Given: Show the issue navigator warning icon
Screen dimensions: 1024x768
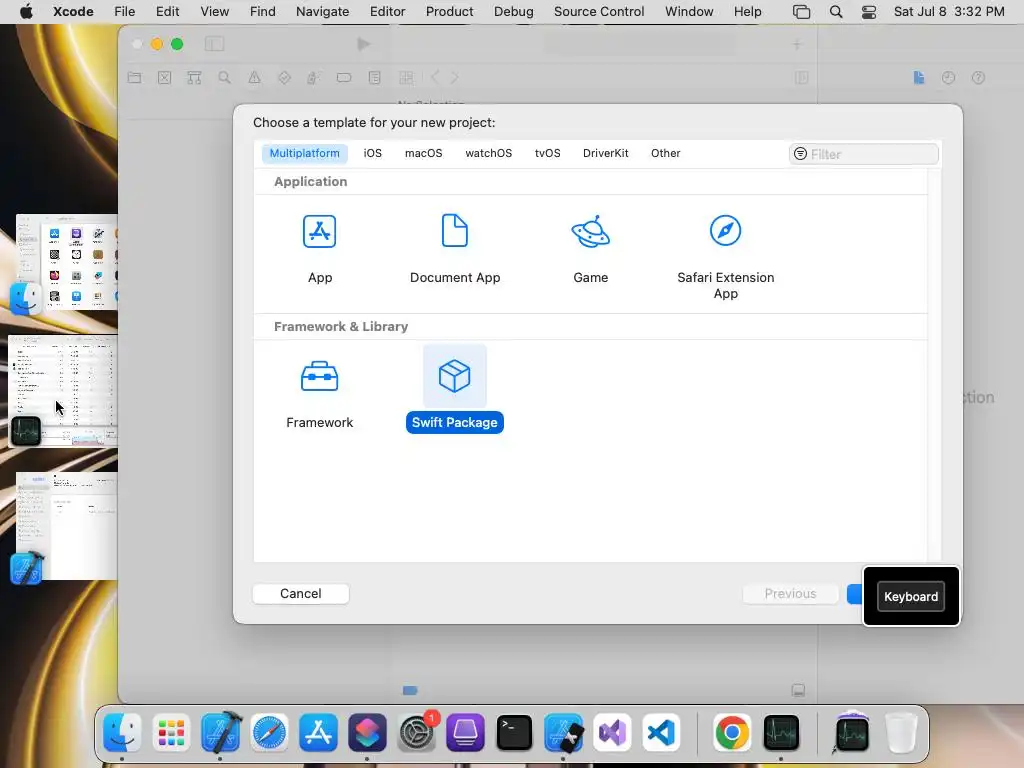Looking at the screenshot, I should 254,78.
